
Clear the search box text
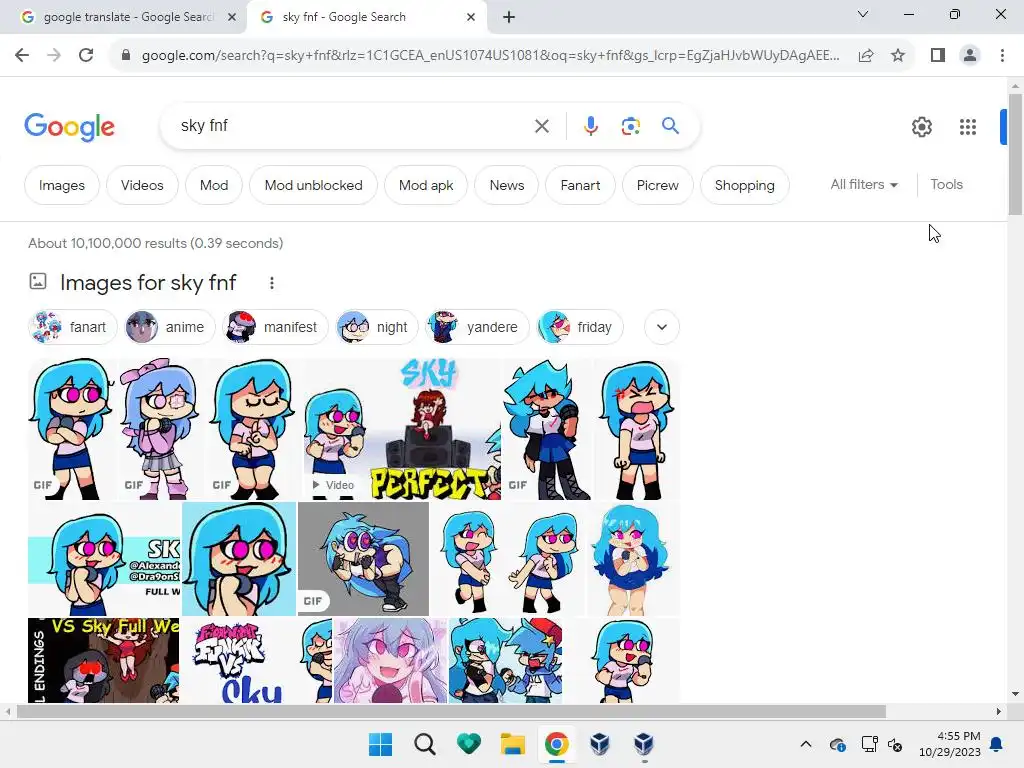pyautogui.click(x=541, y=126)
